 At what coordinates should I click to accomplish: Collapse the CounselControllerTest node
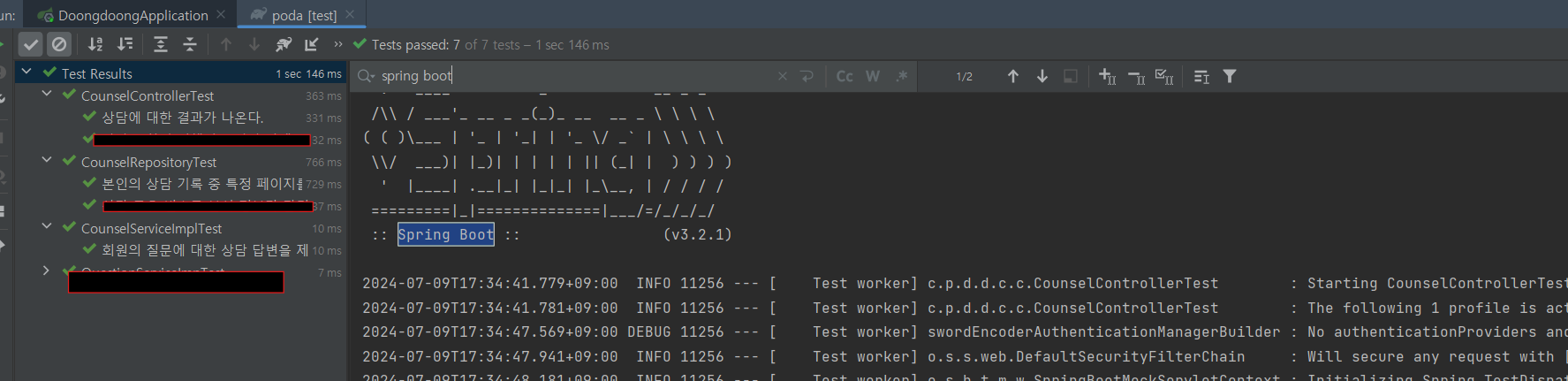pos(47,94)
